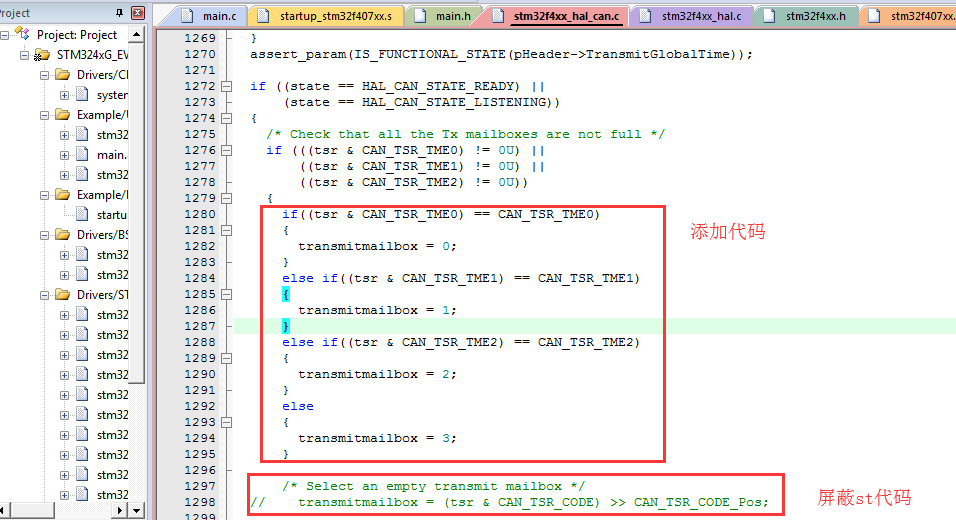956x520 pixels.
Task: Click file icon on stm32f4xx_hal_can.c tab
Action: [498, 16]
